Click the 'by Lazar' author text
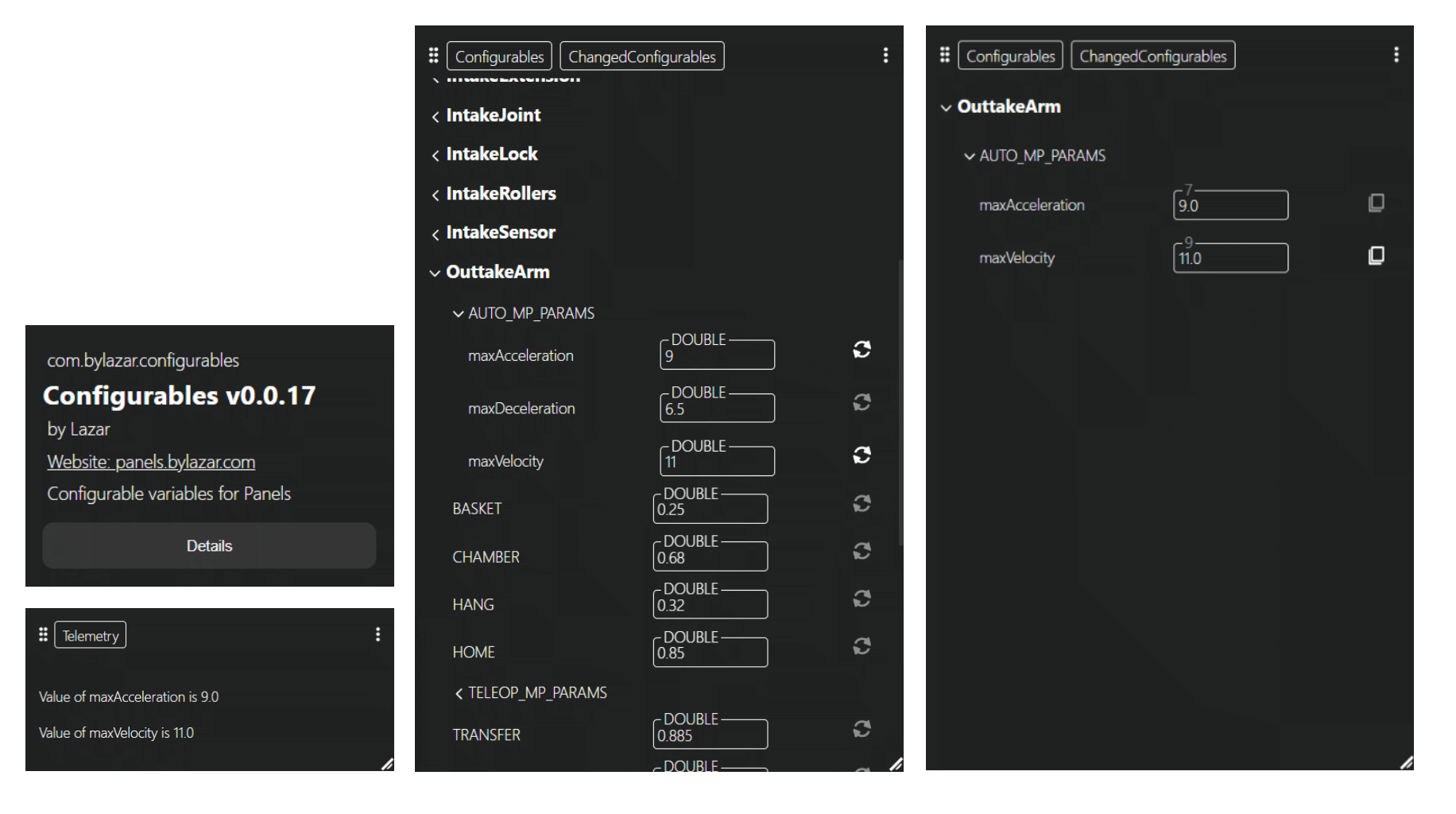Screen dimensions: 1456x814 click(79, 429)
